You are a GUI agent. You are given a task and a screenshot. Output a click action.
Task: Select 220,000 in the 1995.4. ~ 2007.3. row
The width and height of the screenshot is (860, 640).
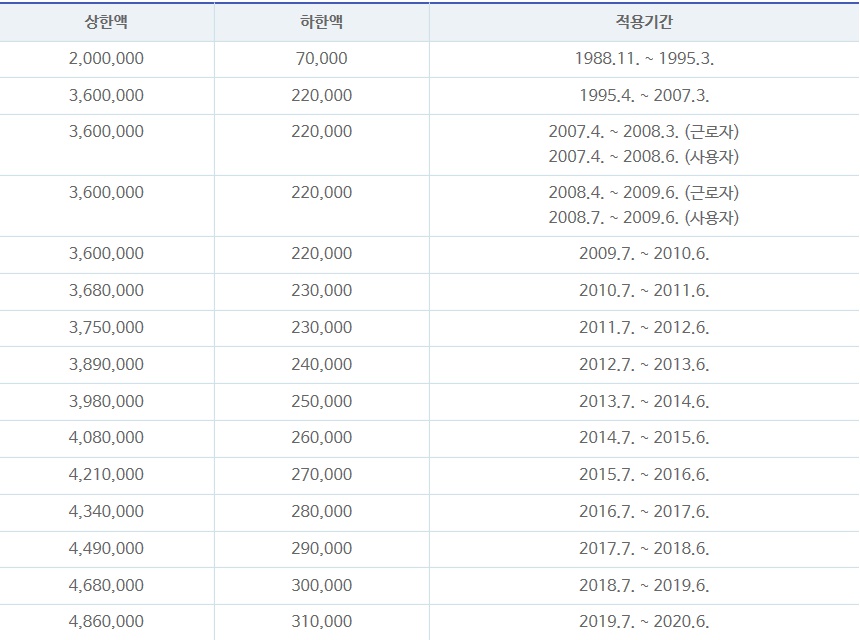(x=321, y=95)
